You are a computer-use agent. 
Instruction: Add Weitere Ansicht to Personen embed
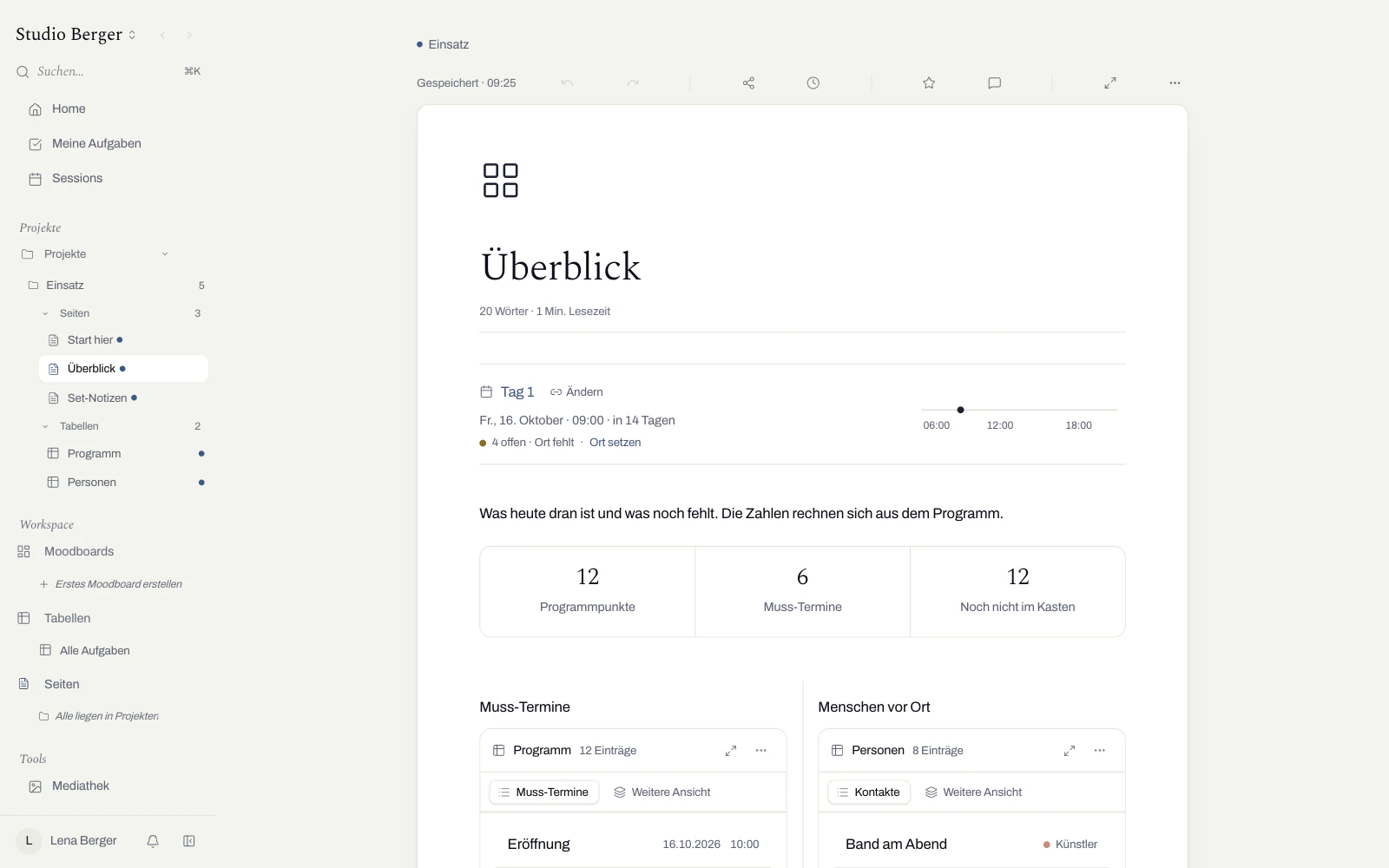974,792
